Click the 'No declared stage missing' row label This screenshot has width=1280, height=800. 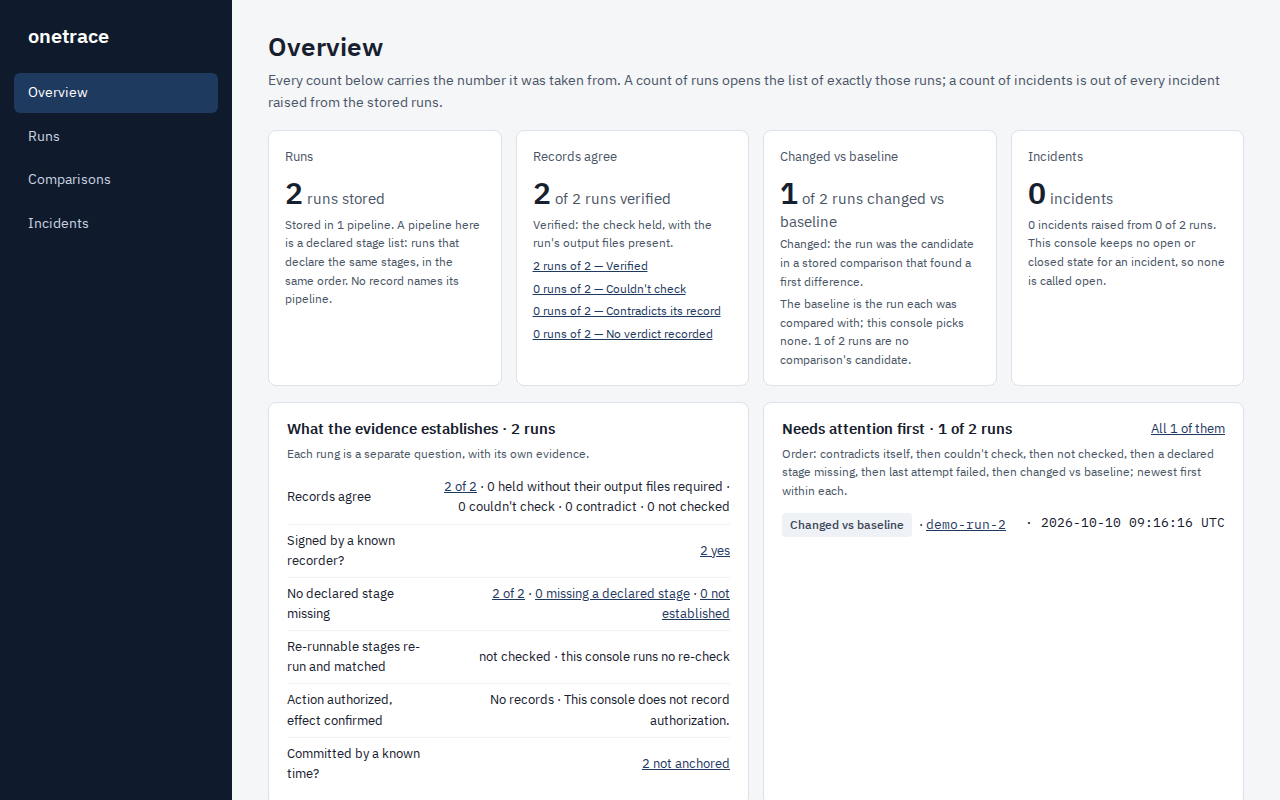[x=341, y=604]
